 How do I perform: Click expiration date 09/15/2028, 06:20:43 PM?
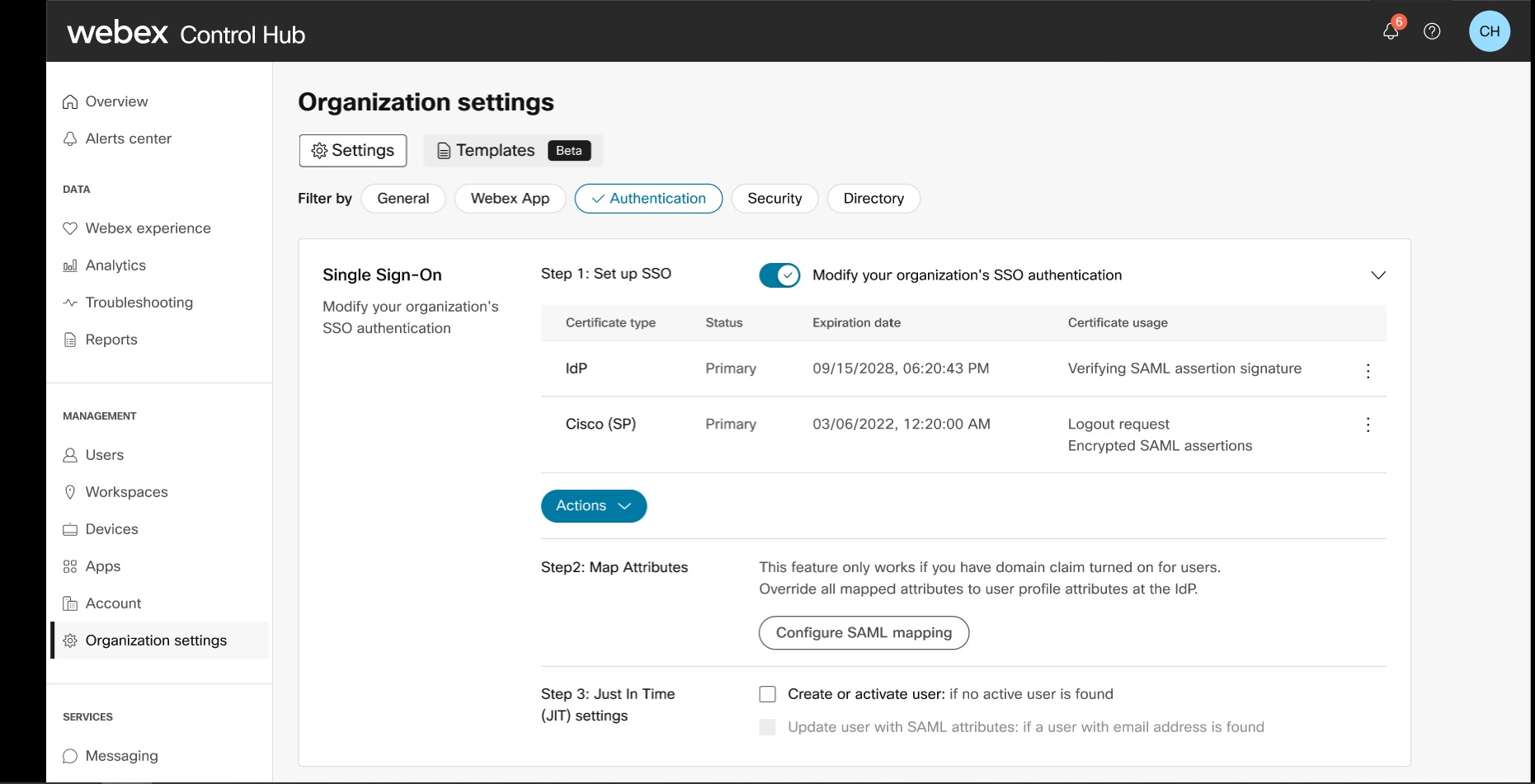[x=901, y=369]
